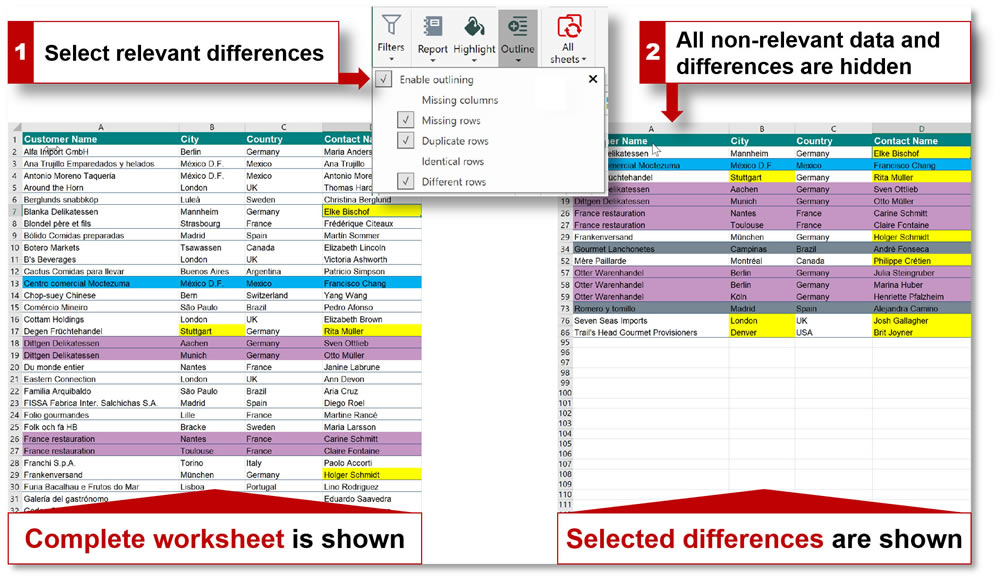
Task: Expand the Highlight dropdown arrow
Action: pos(474,60)
